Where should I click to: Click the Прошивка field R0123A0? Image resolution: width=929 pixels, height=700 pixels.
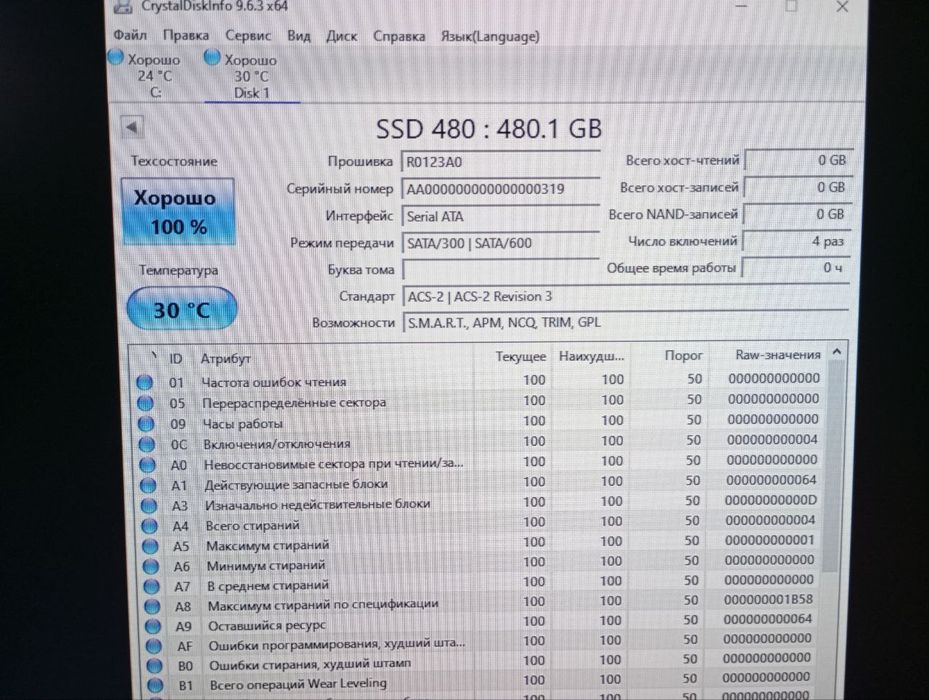[x=501, y=162]
